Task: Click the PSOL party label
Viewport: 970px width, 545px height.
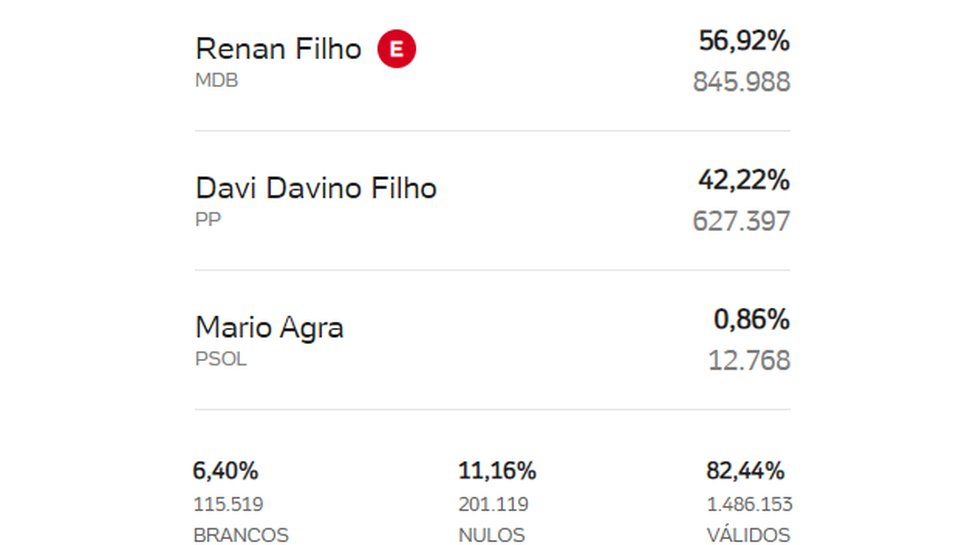Action: coord(221,359)
